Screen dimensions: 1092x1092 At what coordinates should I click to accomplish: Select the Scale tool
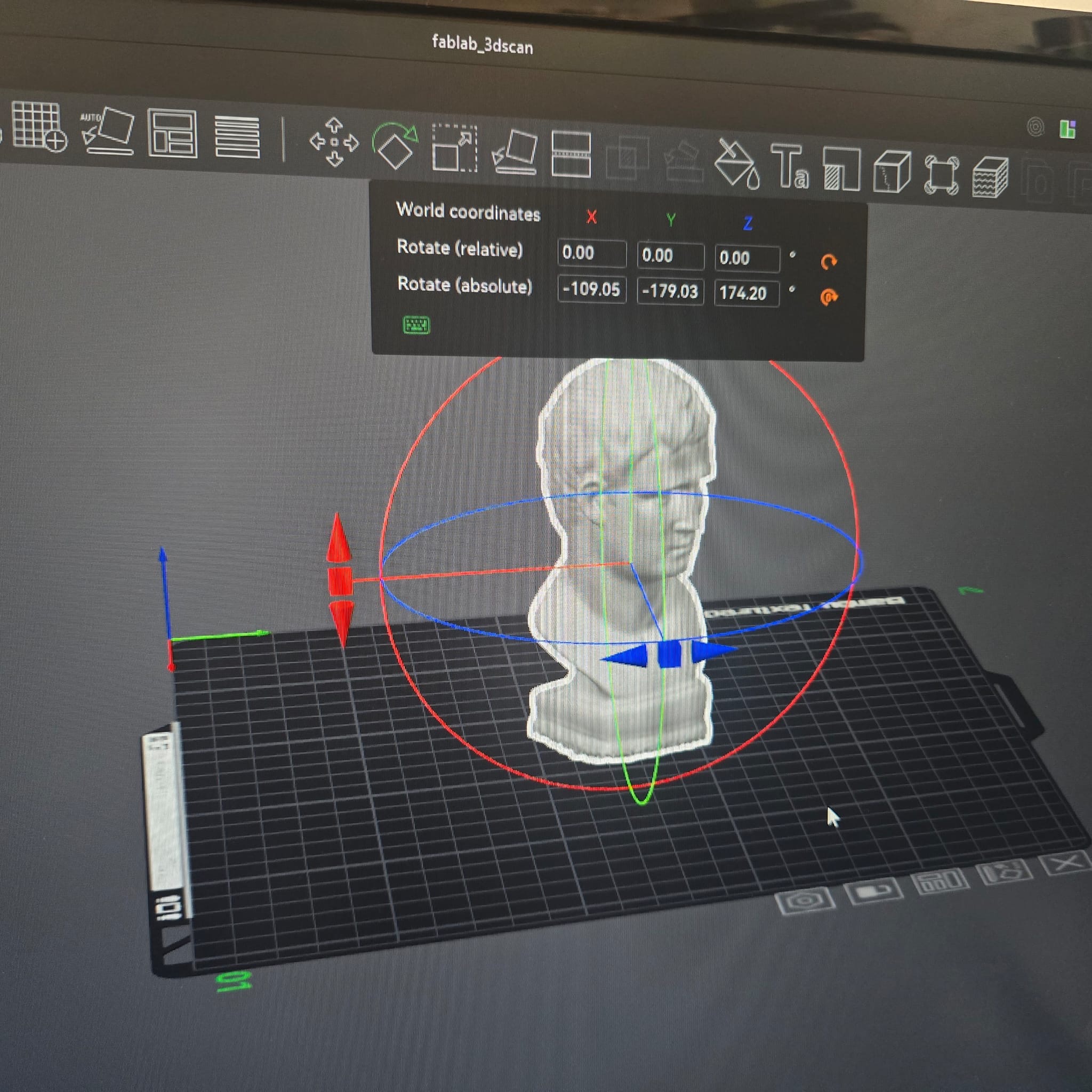(454, 149)
